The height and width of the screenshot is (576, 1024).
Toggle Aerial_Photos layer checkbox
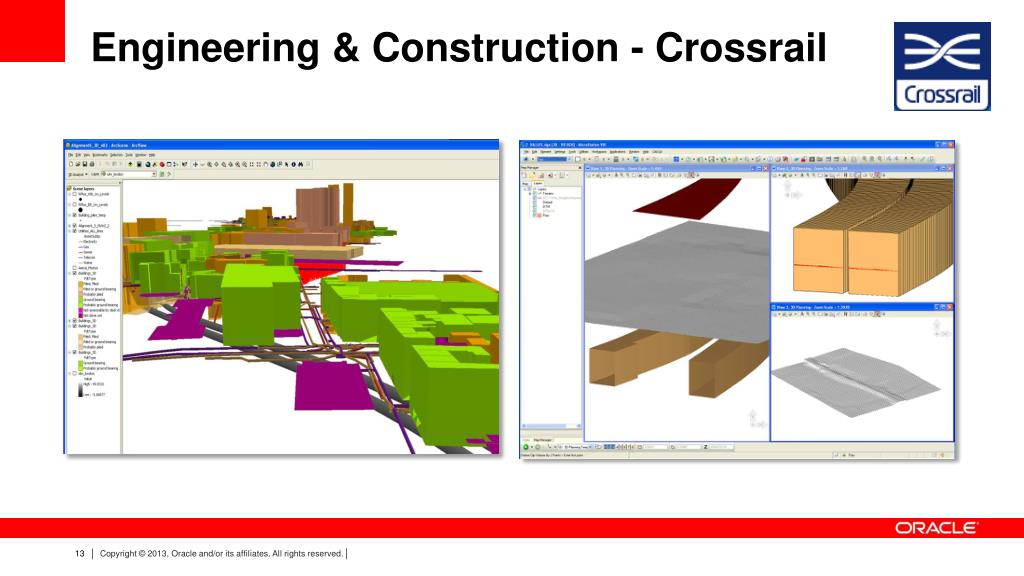(x=74, y=268)
